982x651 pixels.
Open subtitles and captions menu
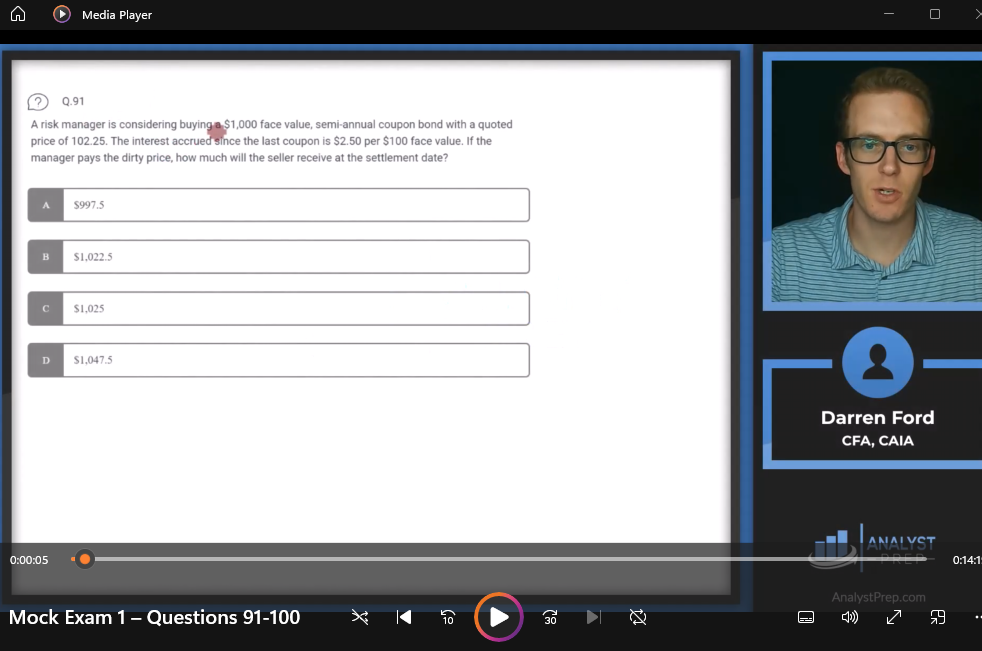click(x=806, y=617)
